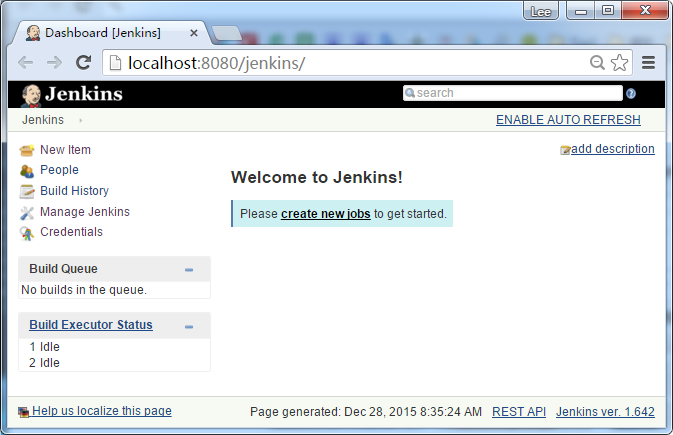The height and width of the screenshot is (435, 673).
Task: Open the REST API link in footer
Action: tap(518, 412)
